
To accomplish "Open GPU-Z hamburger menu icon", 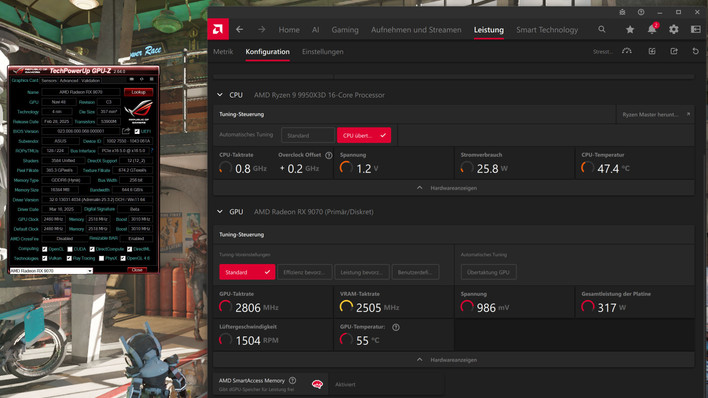I will coord(152,80).
